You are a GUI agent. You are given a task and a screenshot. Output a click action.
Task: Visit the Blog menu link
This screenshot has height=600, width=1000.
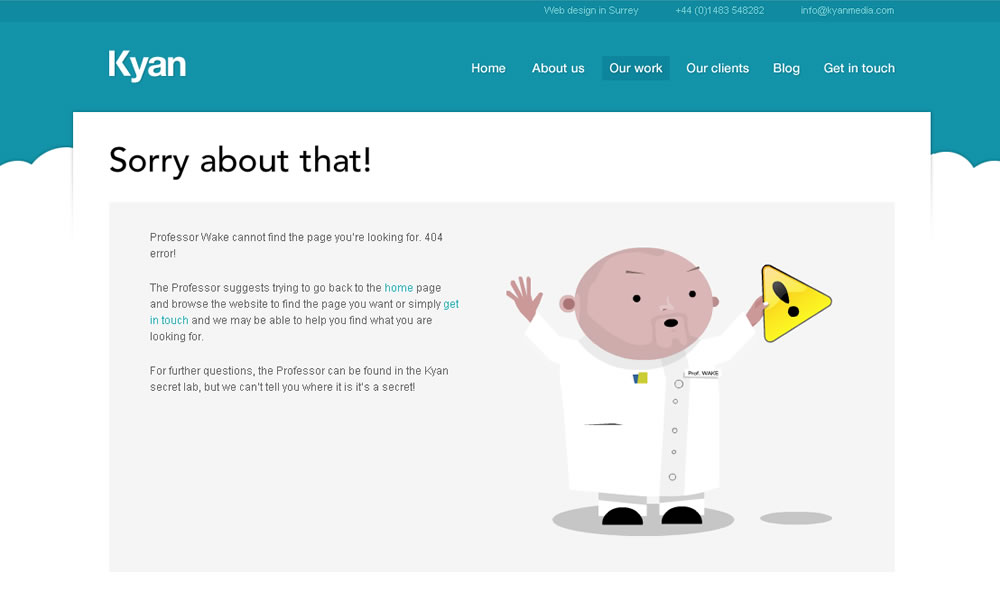pyautogui.click(x=786, y=68)
